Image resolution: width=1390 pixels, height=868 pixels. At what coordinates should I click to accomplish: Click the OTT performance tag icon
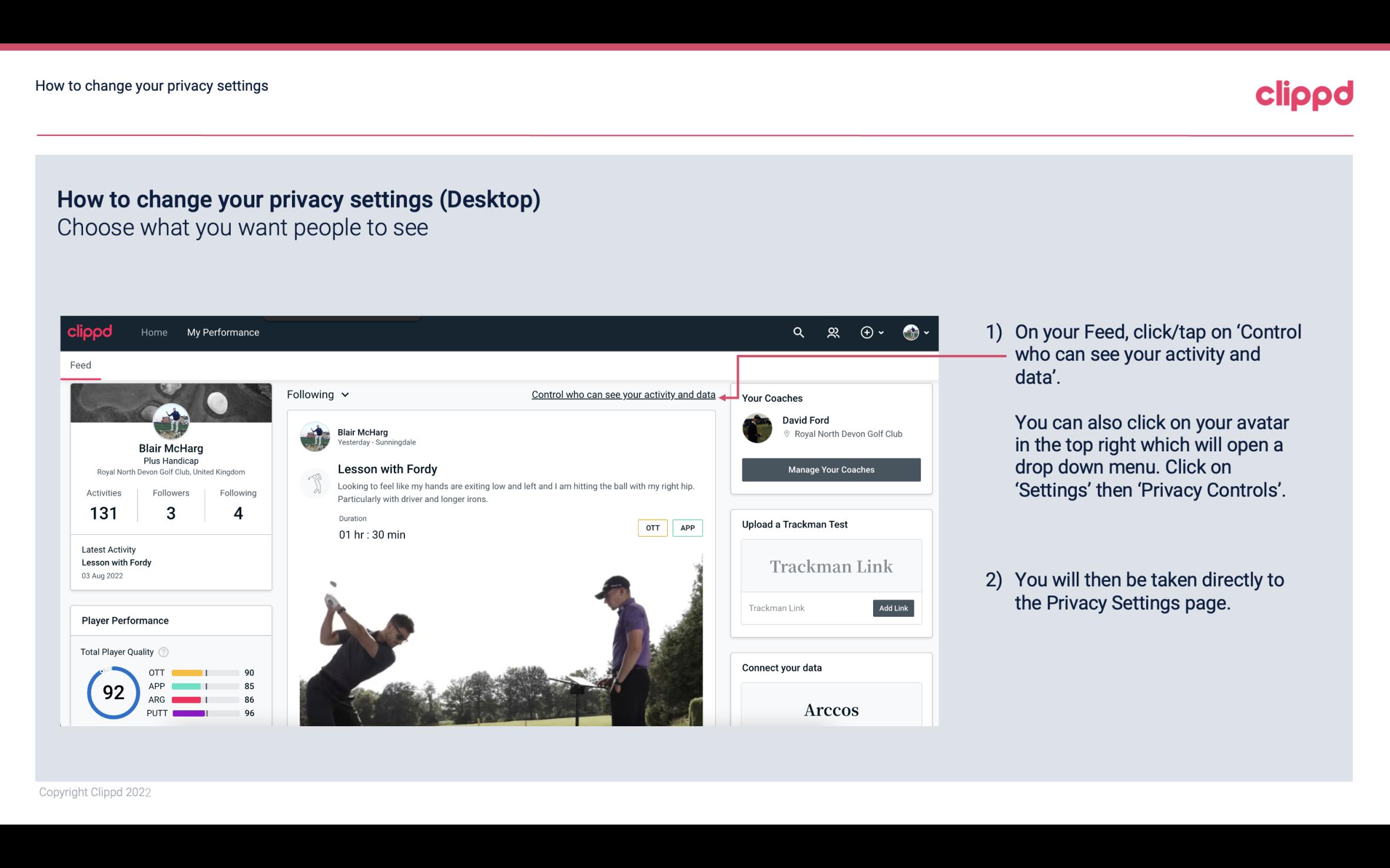click(x=651, y=528)
